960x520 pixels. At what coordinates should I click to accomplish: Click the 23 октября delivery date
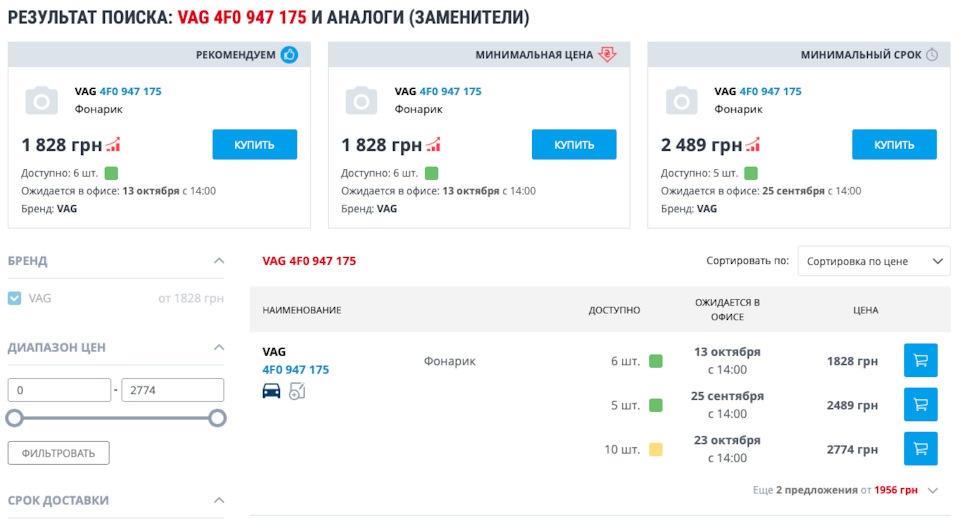point(727,440)
